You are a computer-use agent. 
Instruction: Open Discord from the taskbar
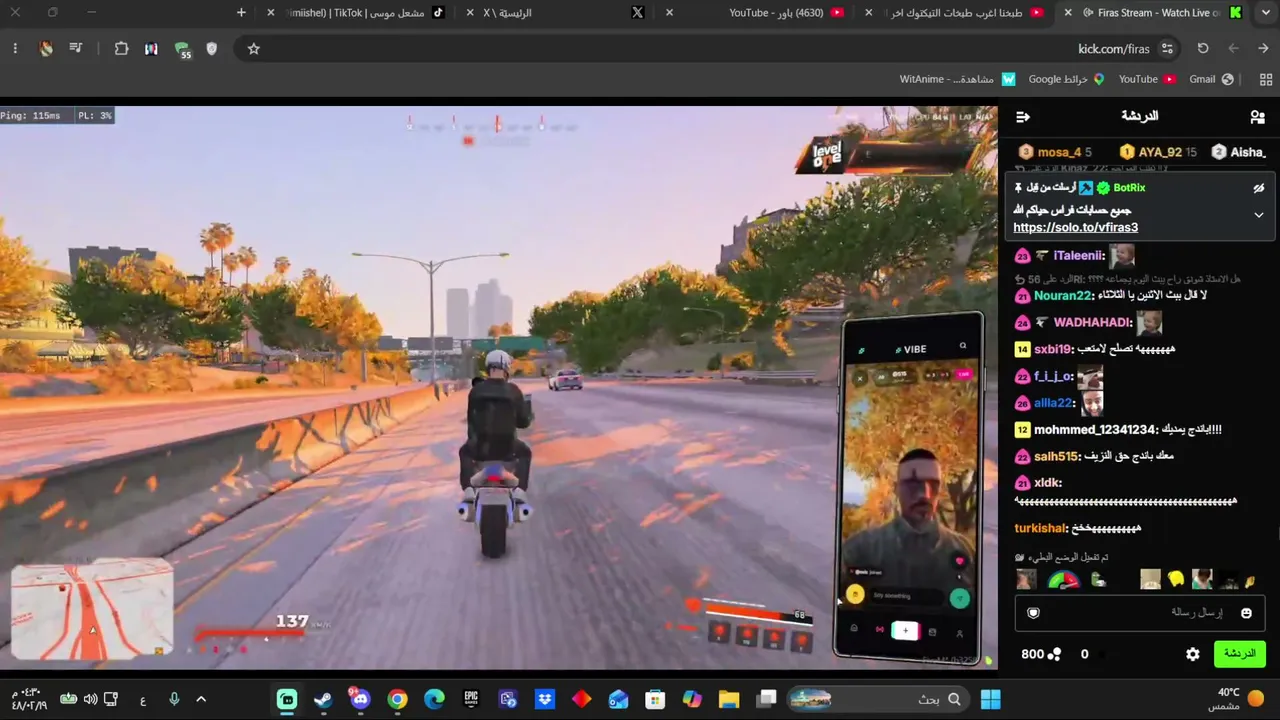point(360,699)
